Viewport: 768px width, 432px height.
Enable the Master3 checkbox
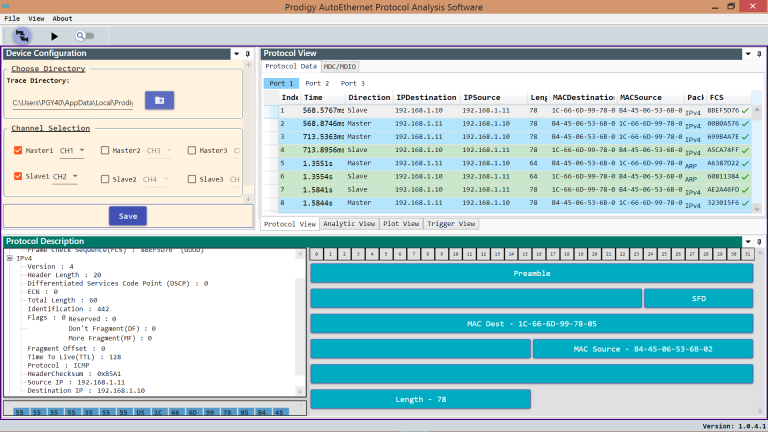pos(192,150)
